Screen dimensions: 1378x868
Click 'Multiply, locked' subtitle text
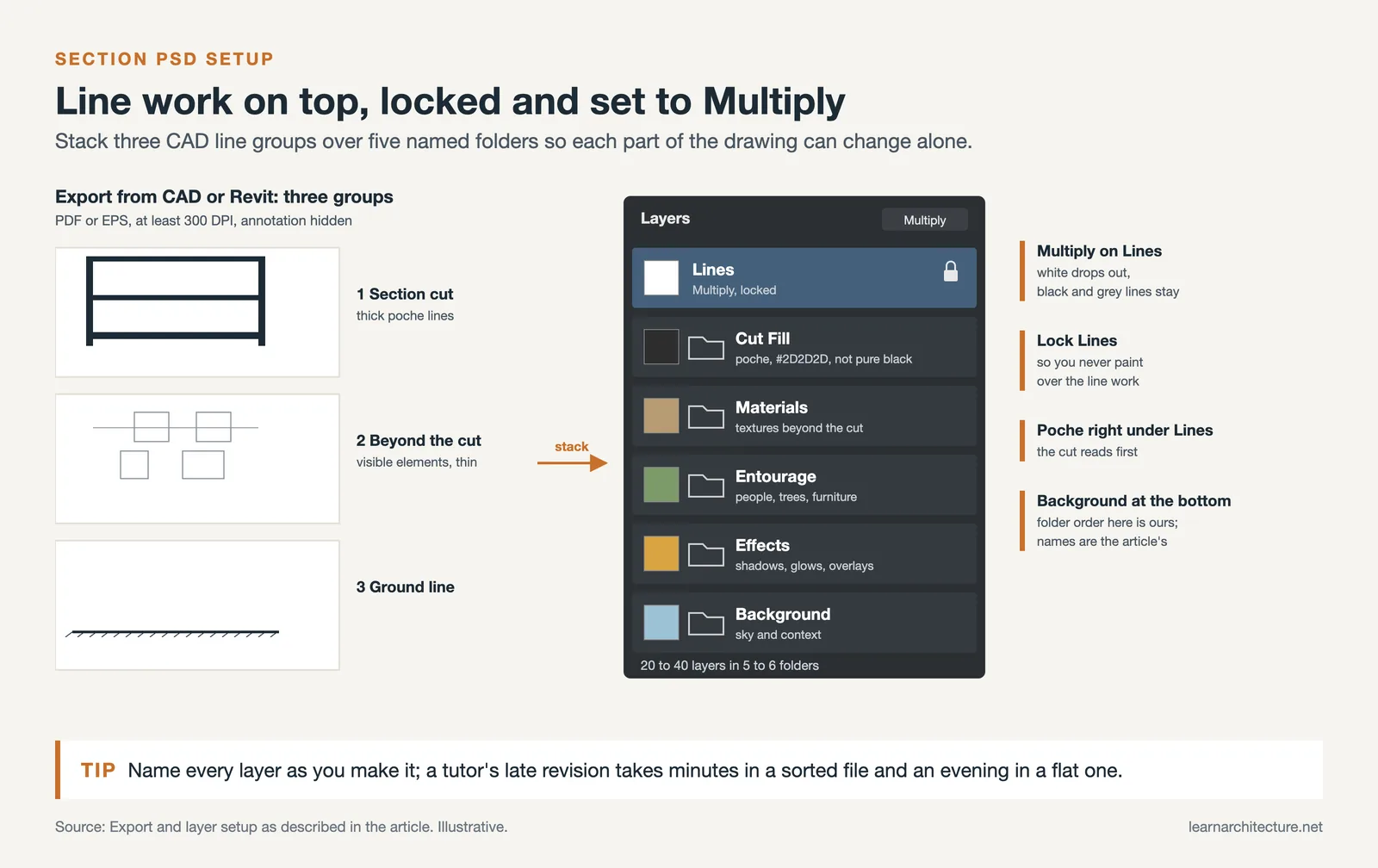click(734, 290)
